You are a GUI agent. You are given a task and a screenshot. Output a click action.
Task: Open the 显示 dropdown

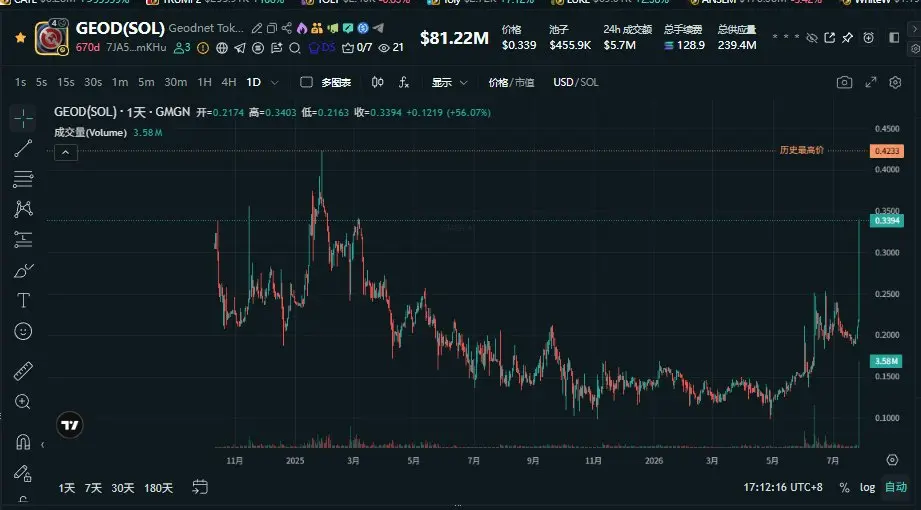[x=449, y=82]
